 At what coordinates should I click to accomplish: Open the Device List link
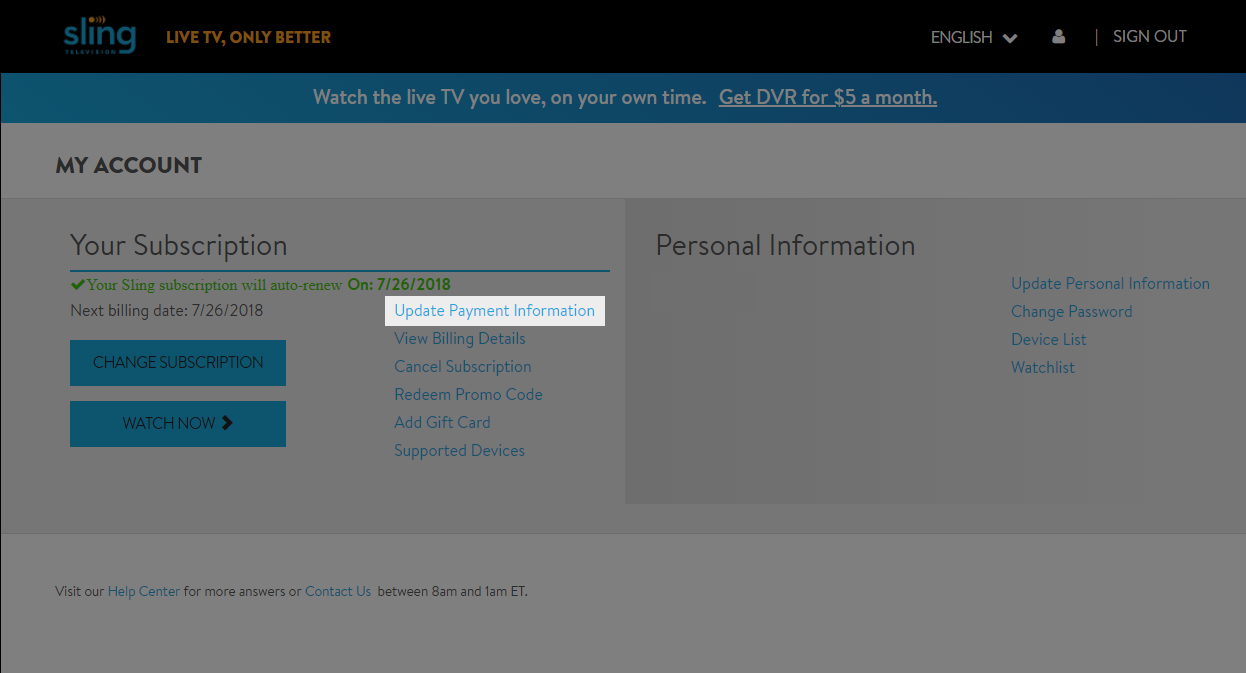coord(1048,340)
